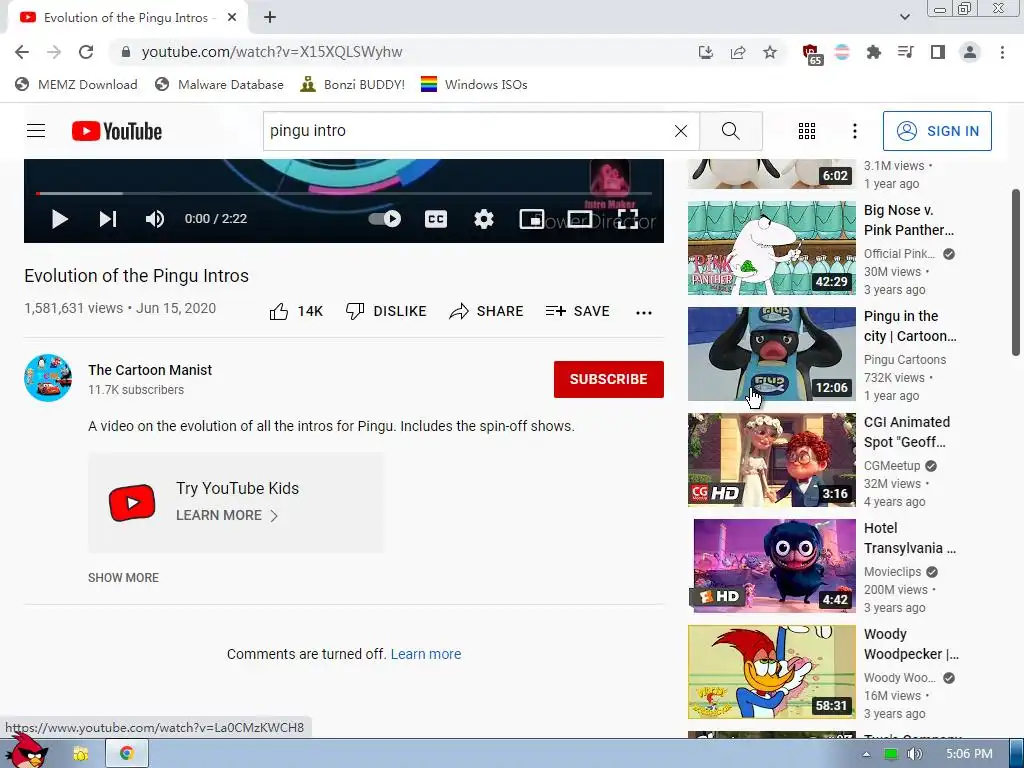Toggle closed captions CC
1024x768 pixels.
click(436, 219)
